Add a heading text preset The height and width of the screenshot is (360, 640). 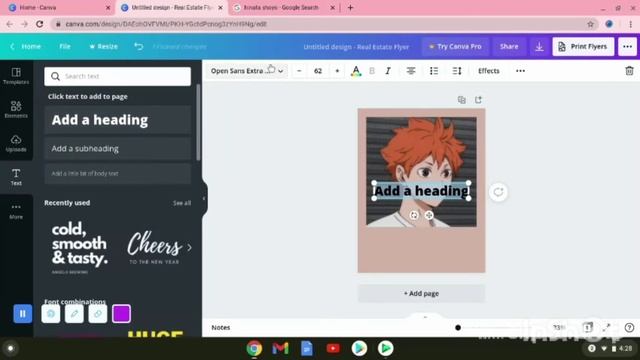click(118, 120)
